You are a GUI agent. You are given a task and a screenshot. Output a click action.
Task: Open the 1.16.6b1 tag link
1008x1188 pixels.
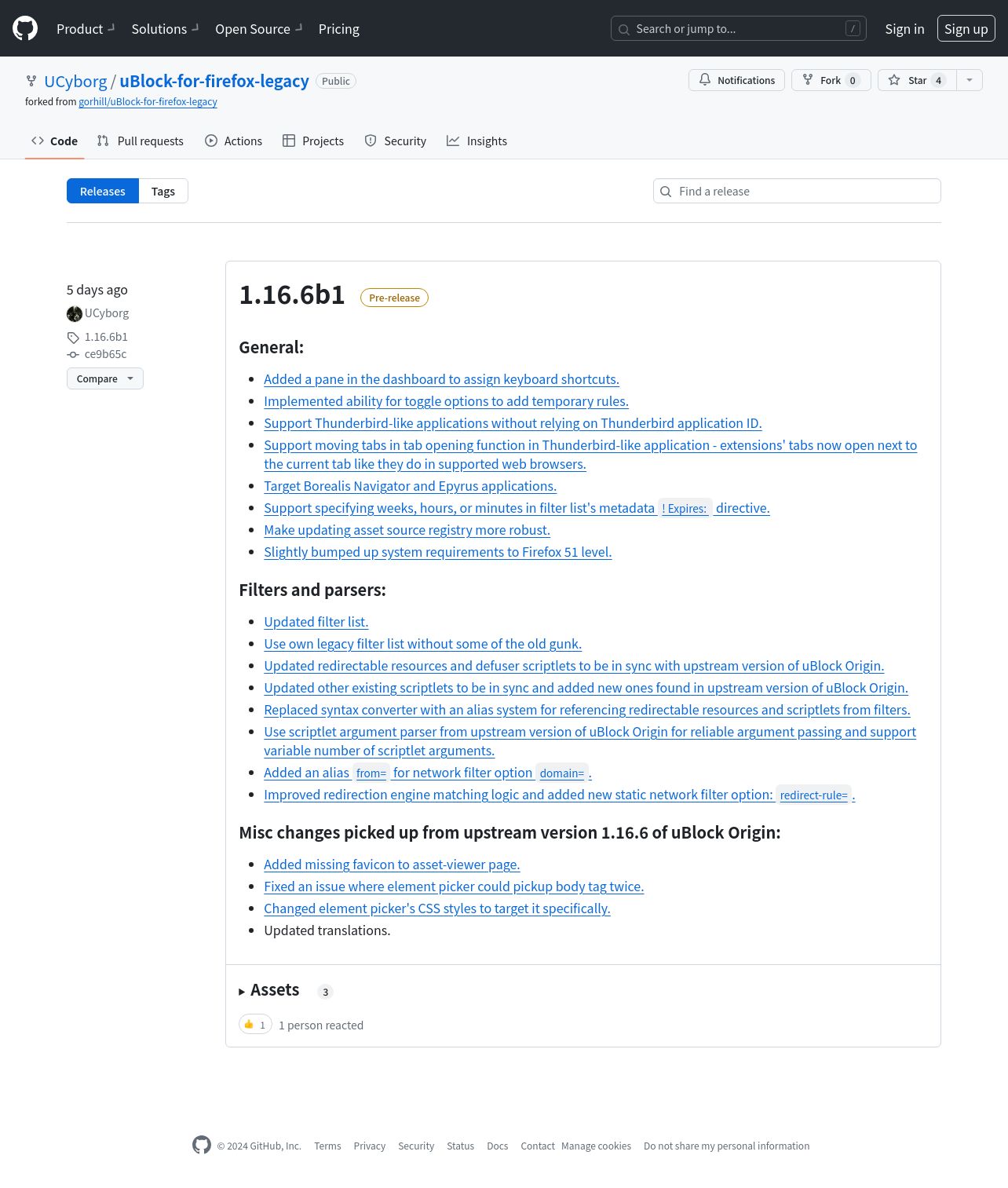point(106,337)
